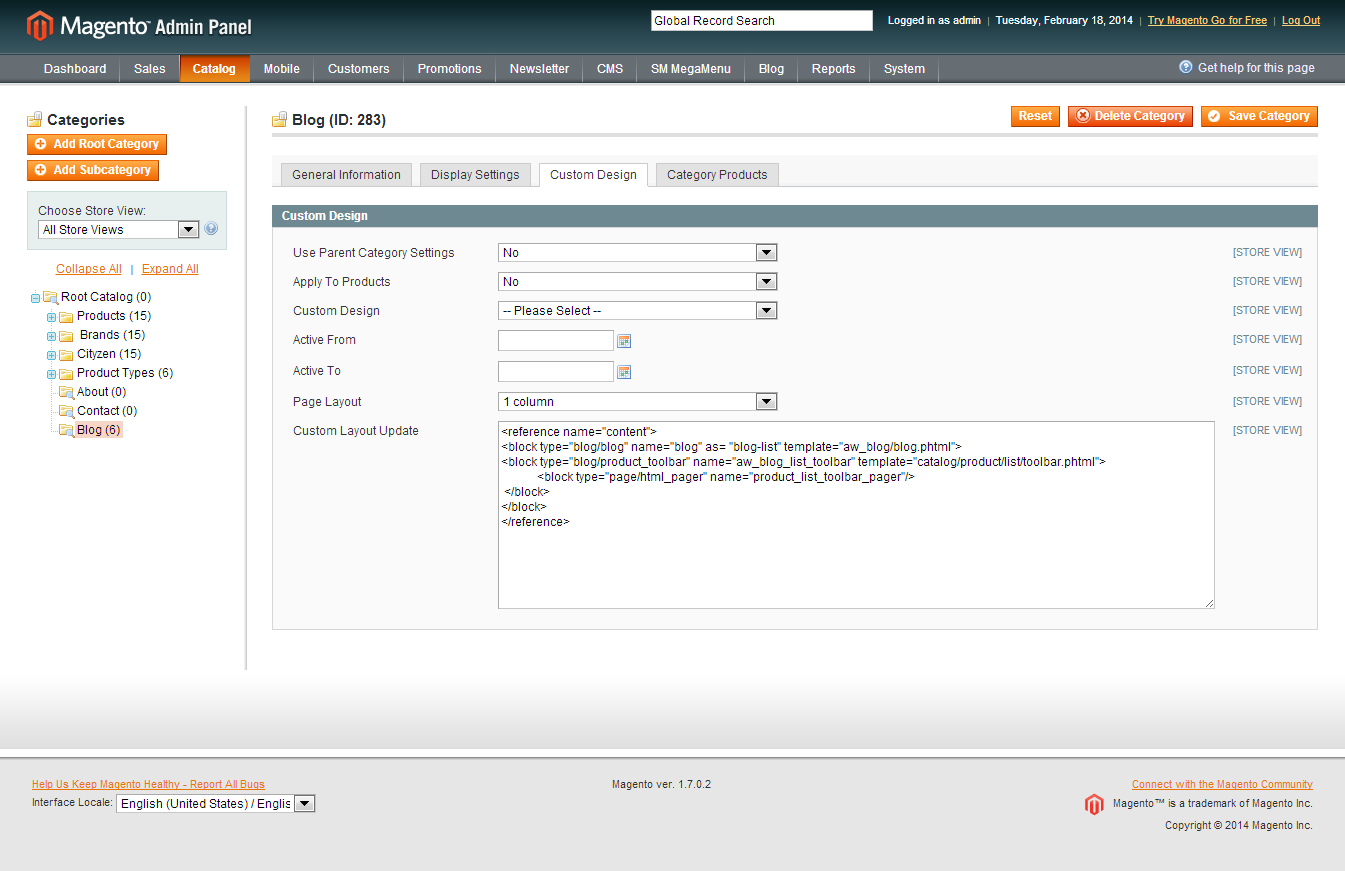Click the 'Tuesday, February 18, 2014' date text

pyautogui.click(x=1064, y=21)
